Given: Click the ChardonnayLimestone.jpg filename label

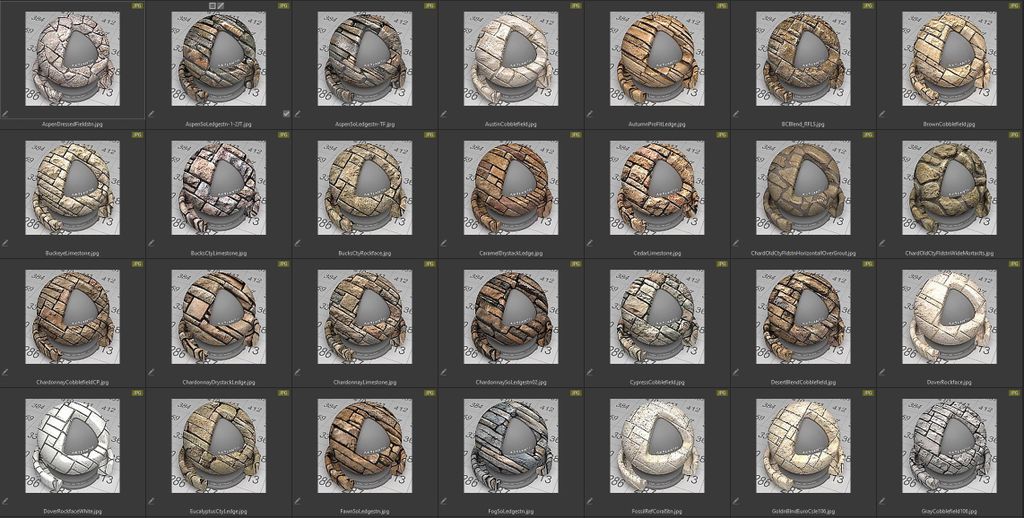Looking at the screenshot, I should tap(364, 382).
